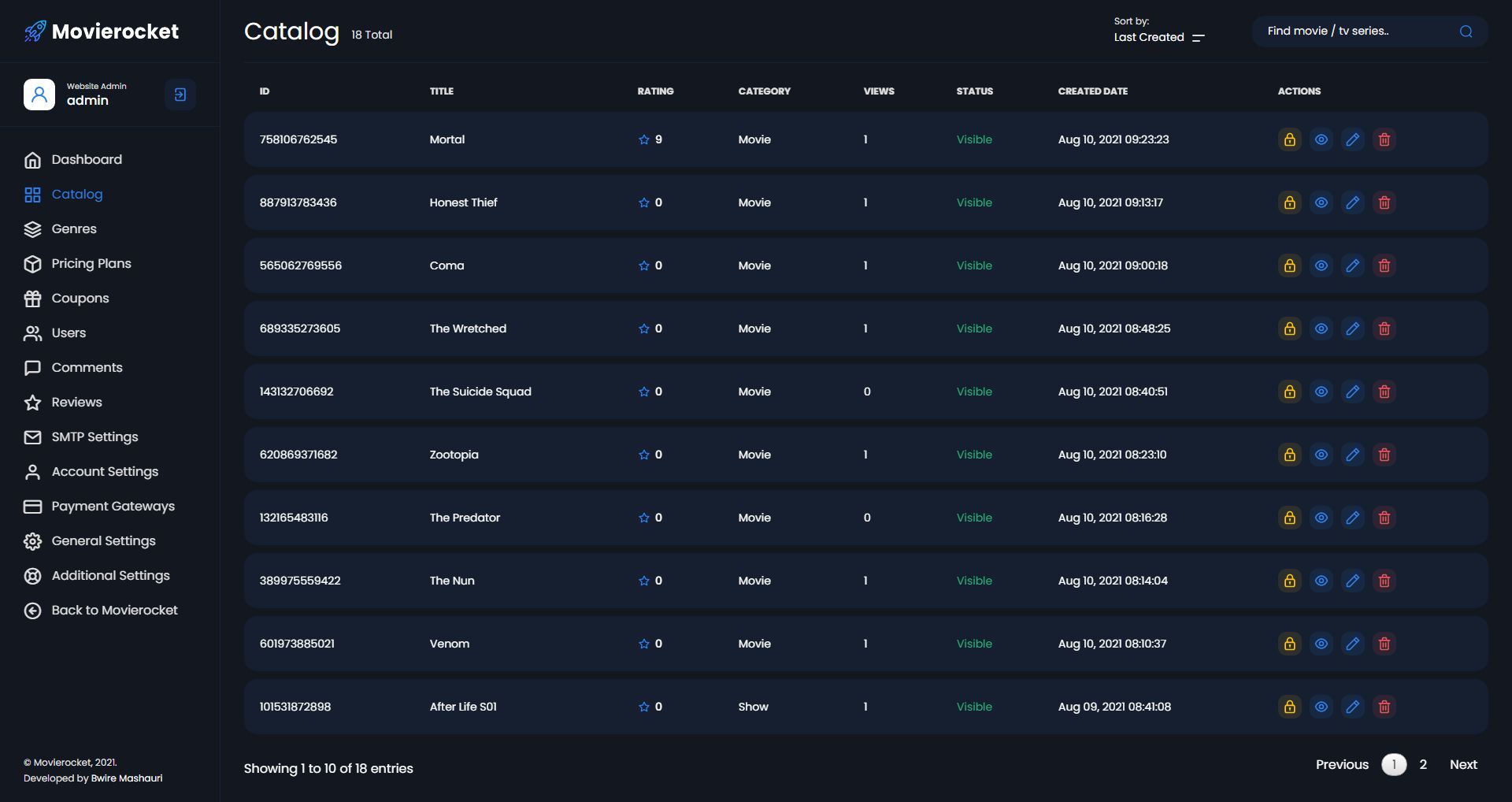Delete the Mortal movie entry
Screen dimensions: 1512x802
[x=1384, y=139]
